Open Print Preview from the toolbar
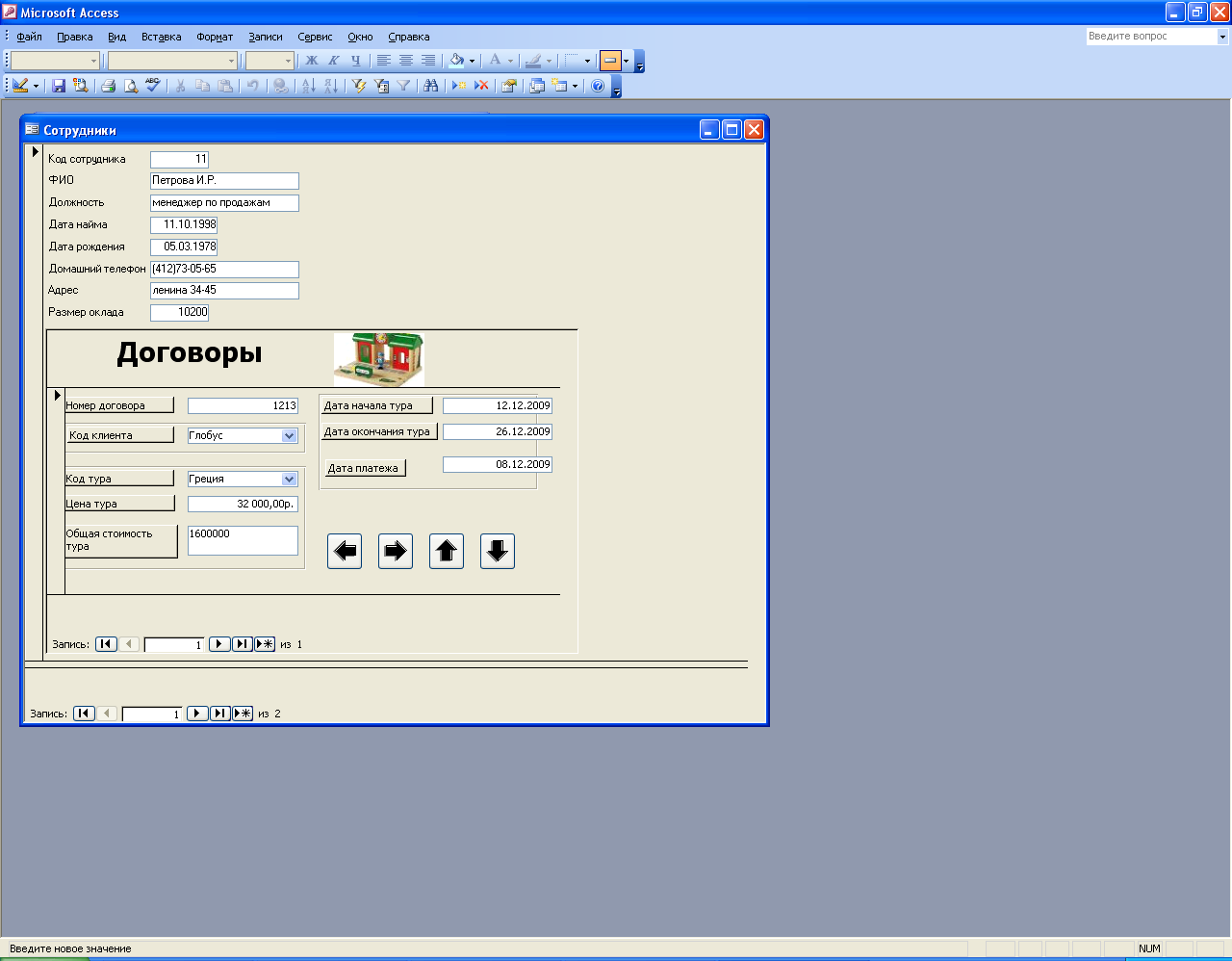Screen dimensions: 1232x961 131,86
